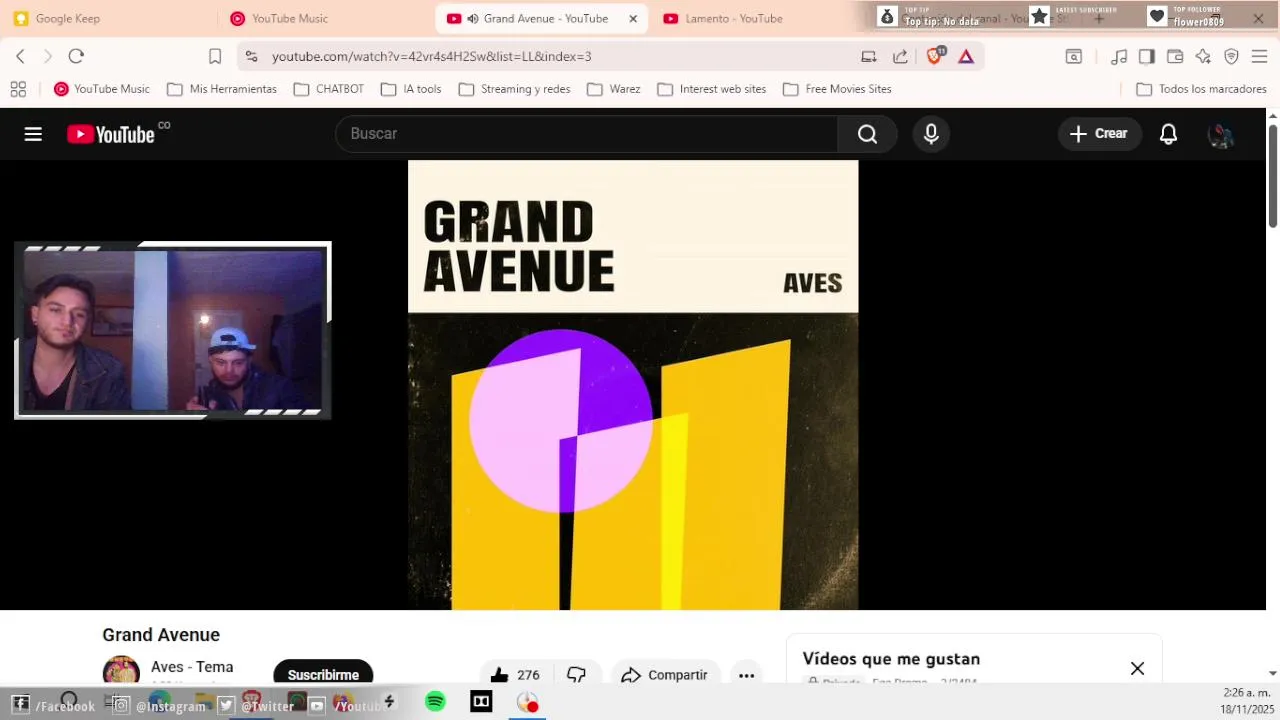The width and height of the screenshot is (1280, 720).
Task: Click the Crear button
Action: pyautogui.click(x=1099, y=134)
